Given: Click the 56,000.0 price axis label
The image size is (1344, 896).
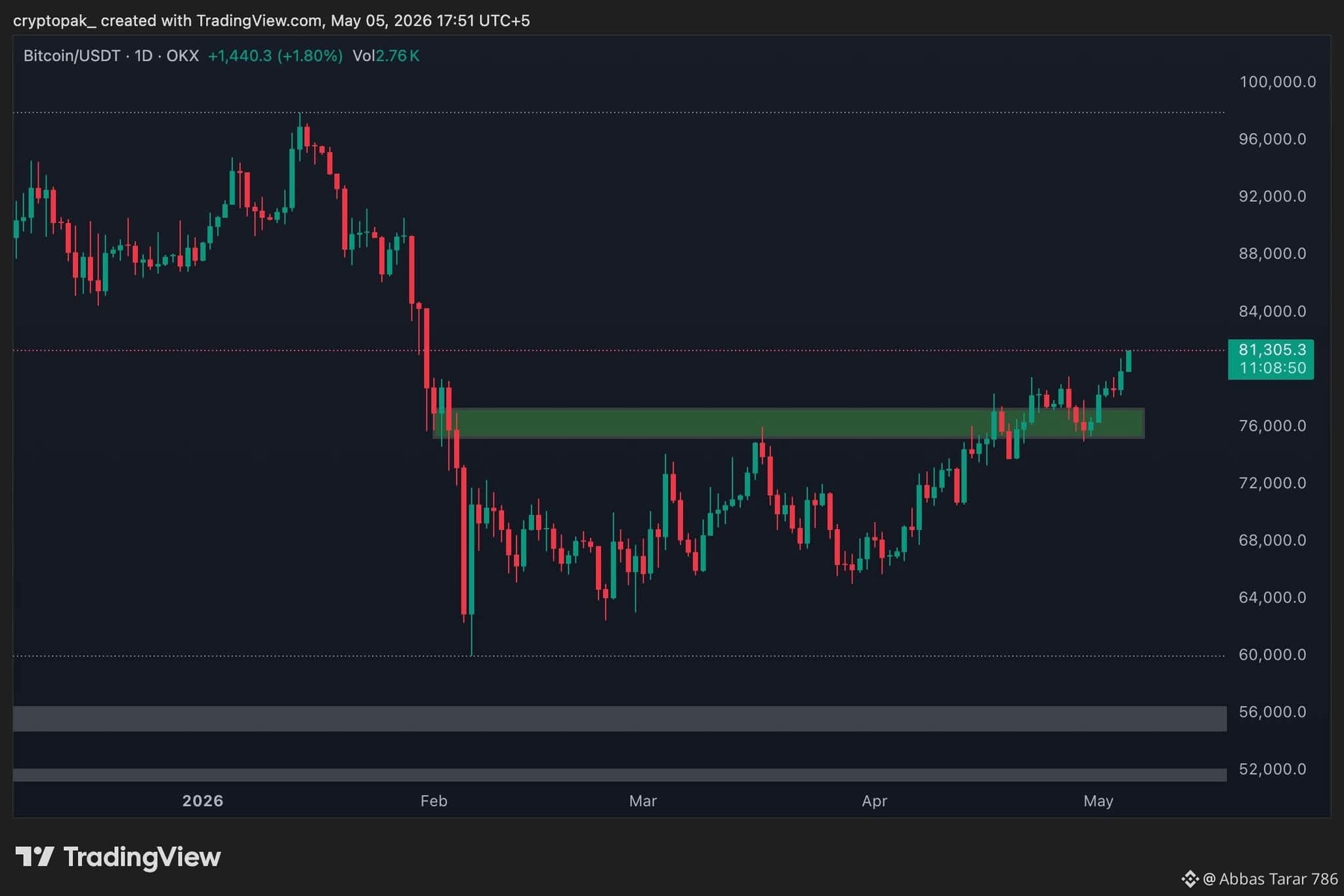Looking at the screenshot, I should coord(1272,712).
